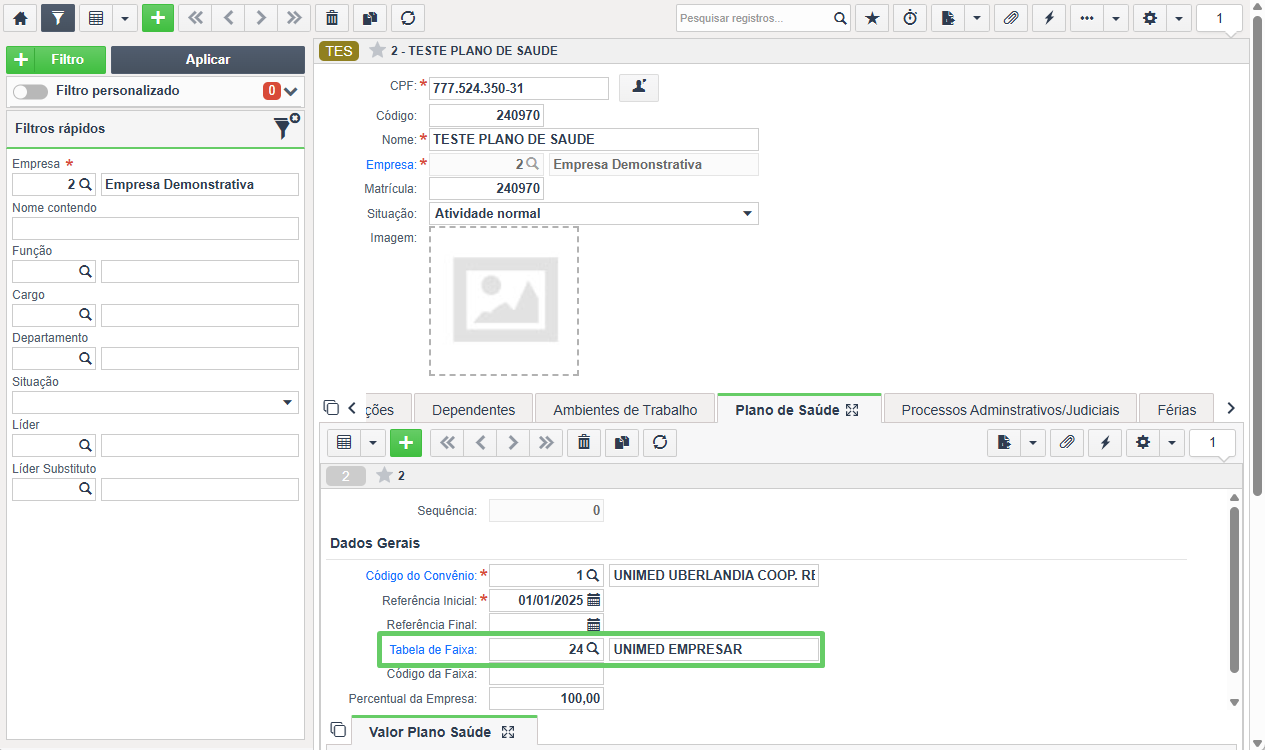Expand the arrow next to top gear
The image size is (1265, 750).
tap(1179, 18)
